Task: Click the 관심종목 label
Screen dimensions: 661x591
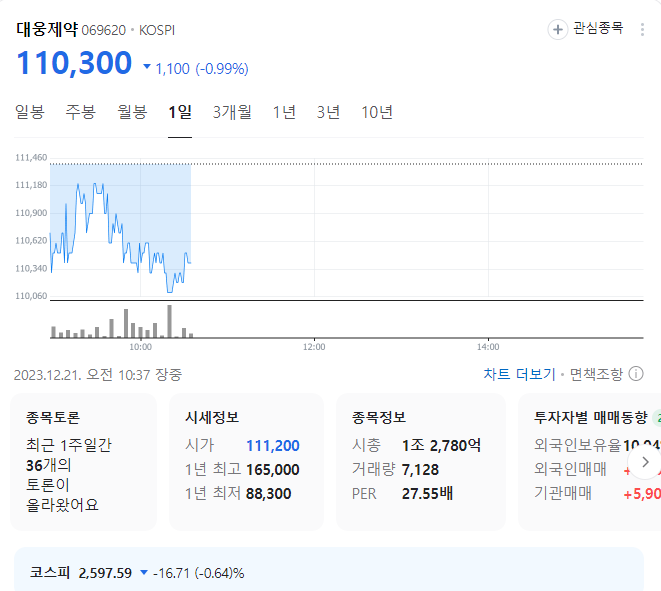Action: (598, 28)
